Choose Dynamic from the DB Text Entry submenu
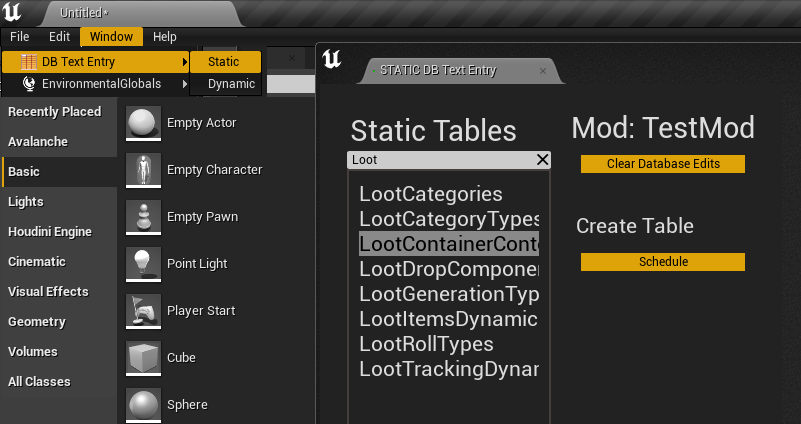The width and height of the screenshot is (801, 424). click(225, 84)
